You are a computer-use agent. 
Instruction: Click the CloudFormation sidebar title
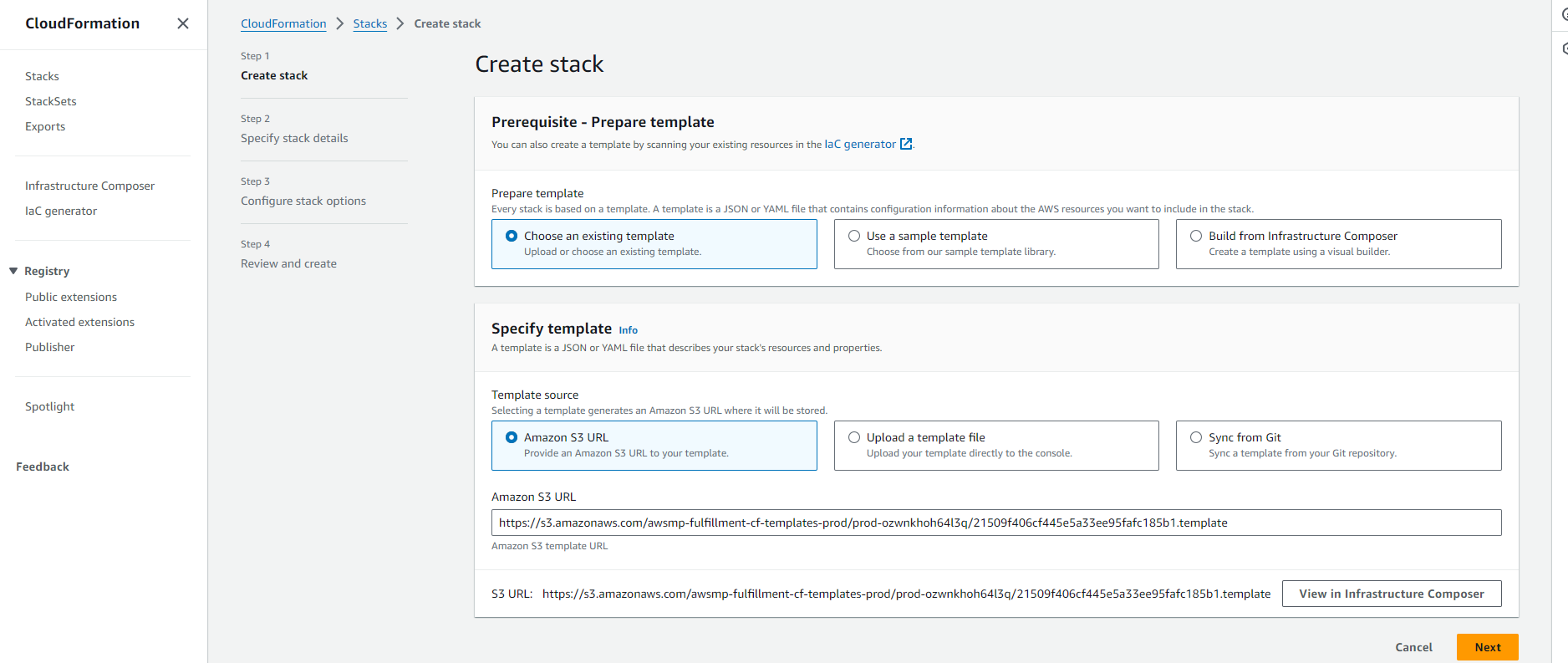[x=83, y=23]
